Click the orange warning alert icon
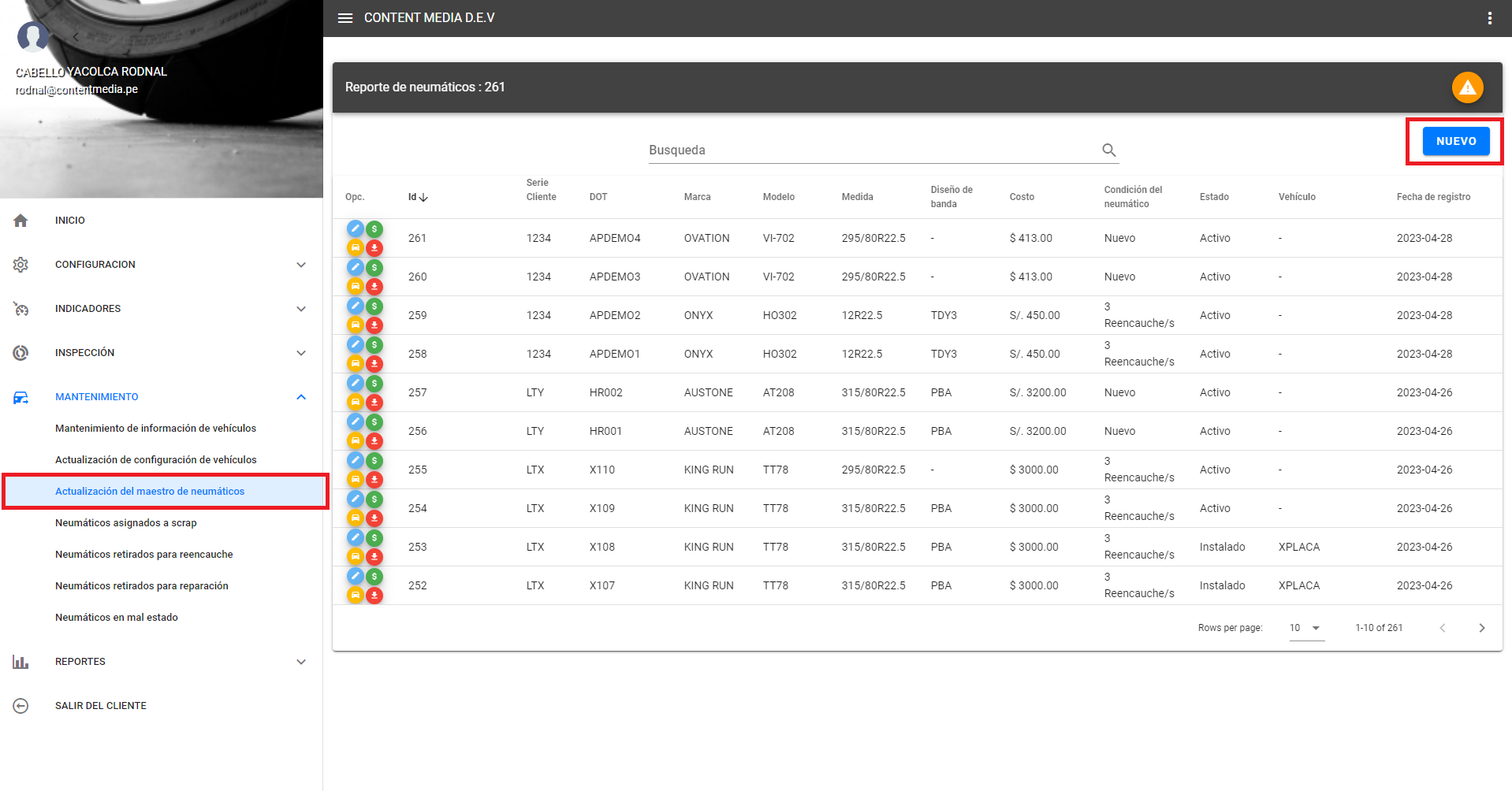Screen dimensions: 1512x791 [x=1467, y=87]
